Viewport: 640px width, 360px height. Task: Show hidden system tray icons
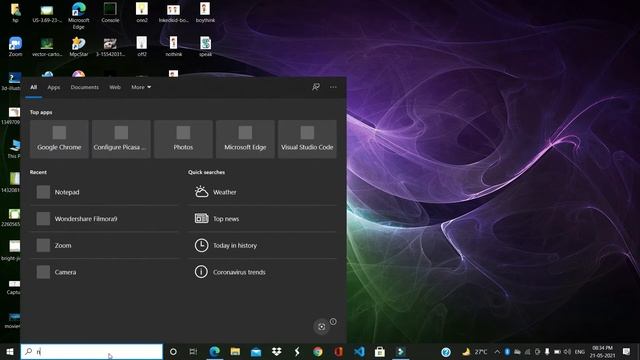497,351
